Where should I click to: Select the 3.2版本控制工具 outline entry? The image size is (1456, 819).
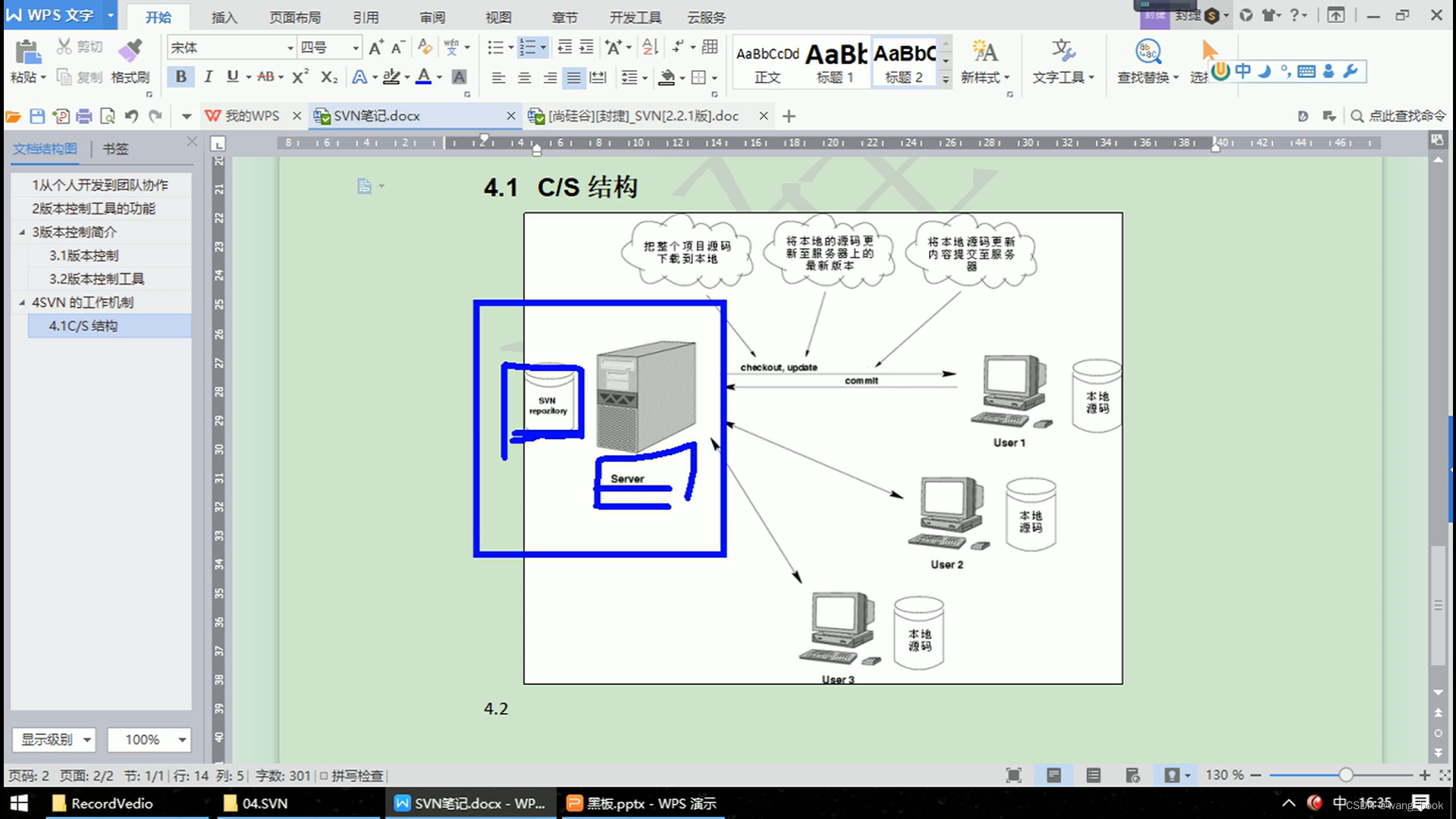click(x=96, y=279)
